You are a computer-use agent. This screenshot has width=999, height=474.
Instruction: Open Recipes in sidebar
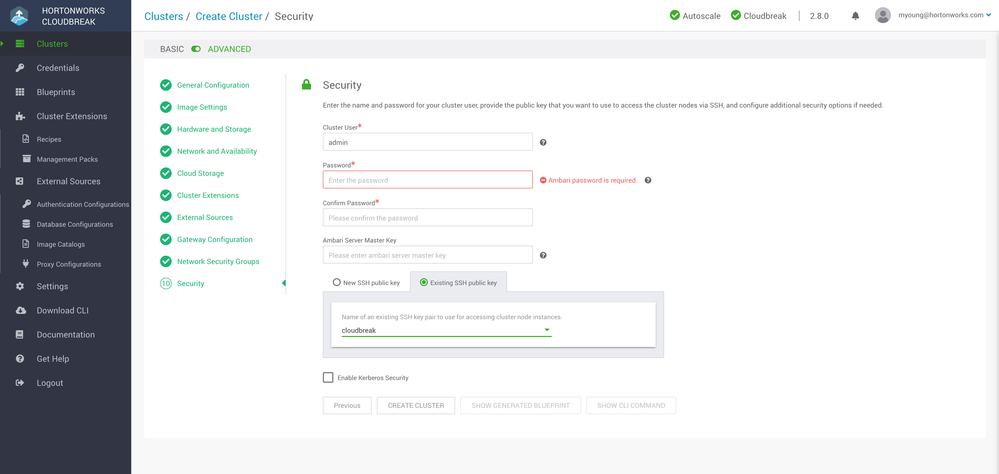pos(49,139)
